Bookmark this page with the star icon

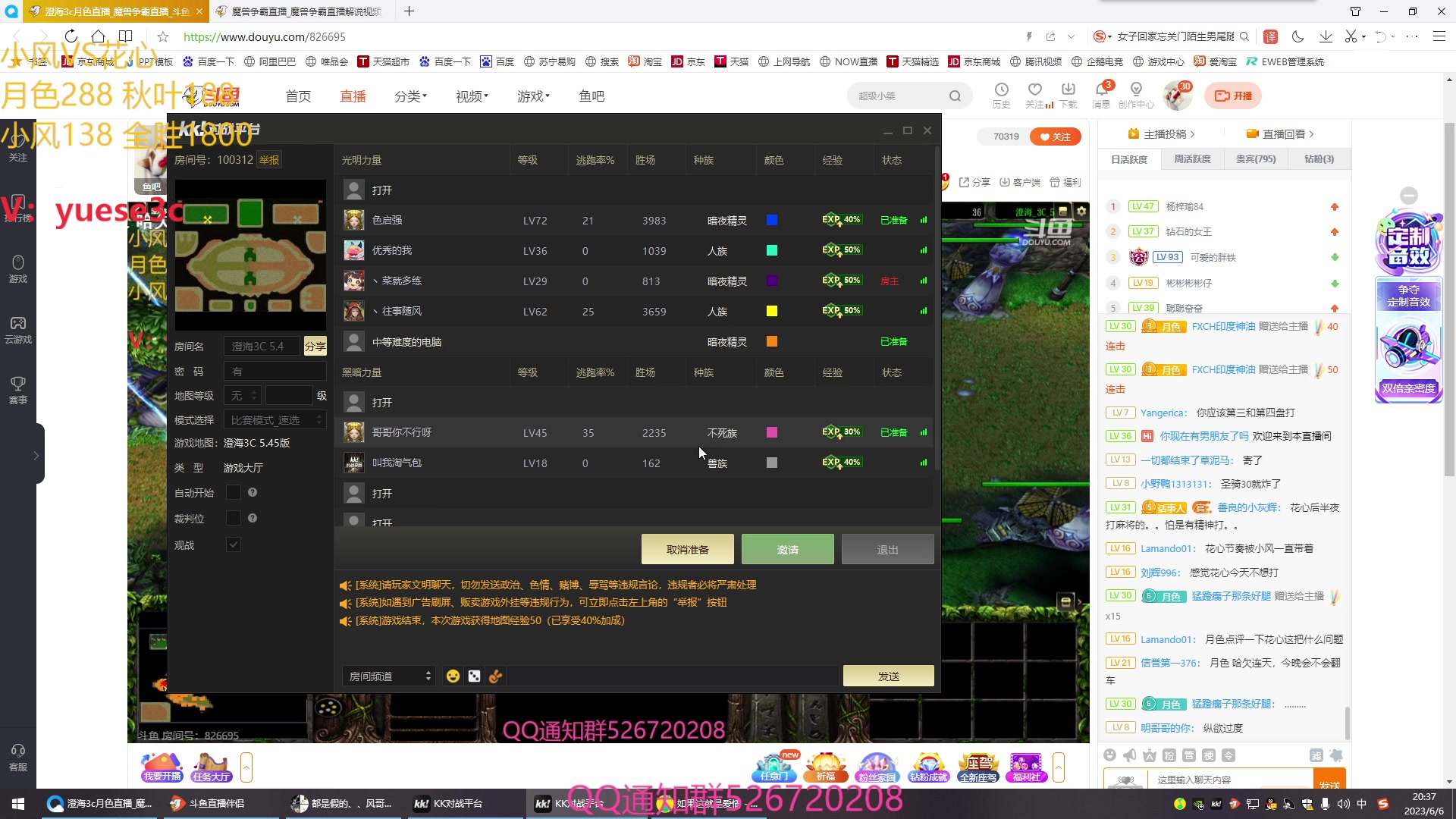click(x=163, y=36)
